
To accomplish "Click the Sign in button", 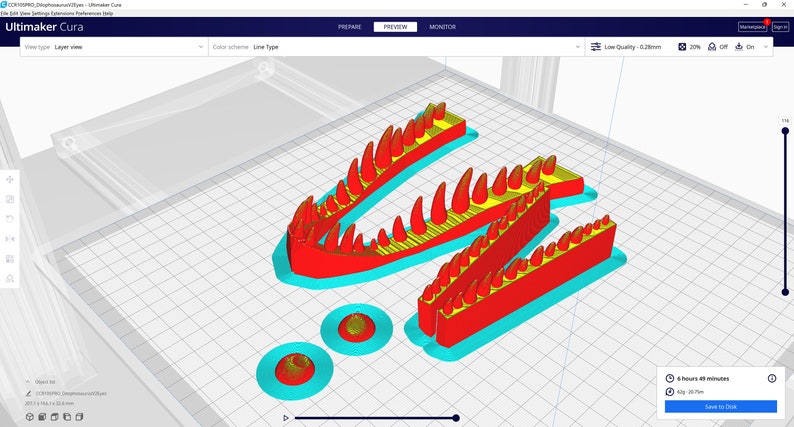I will 780,27.
